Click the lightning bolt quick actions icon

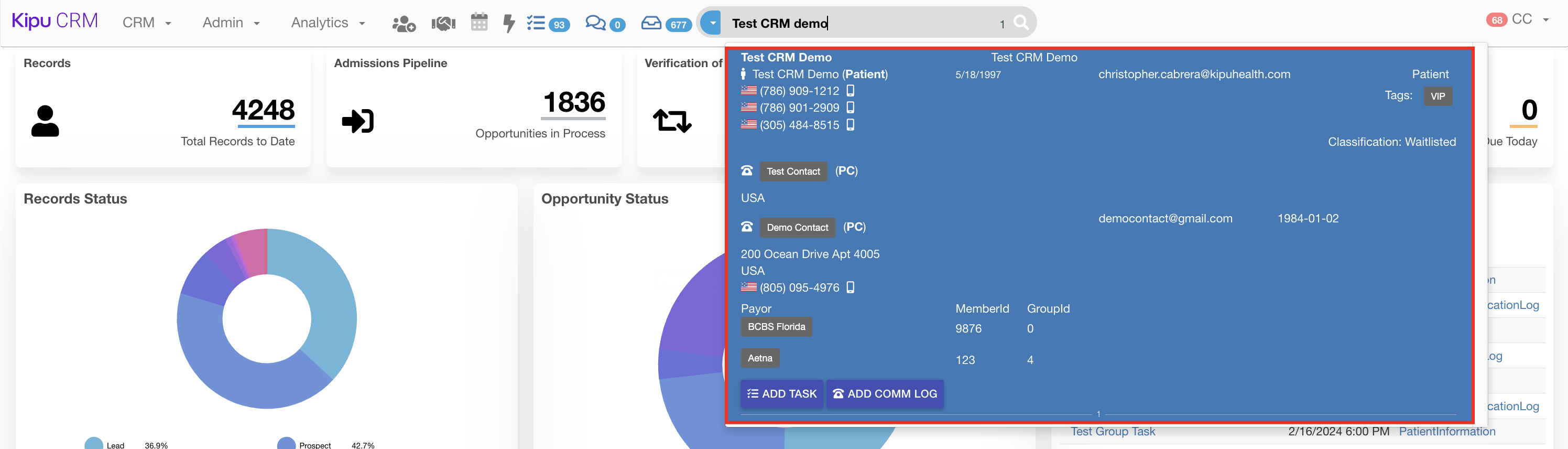tap(508, 24)
